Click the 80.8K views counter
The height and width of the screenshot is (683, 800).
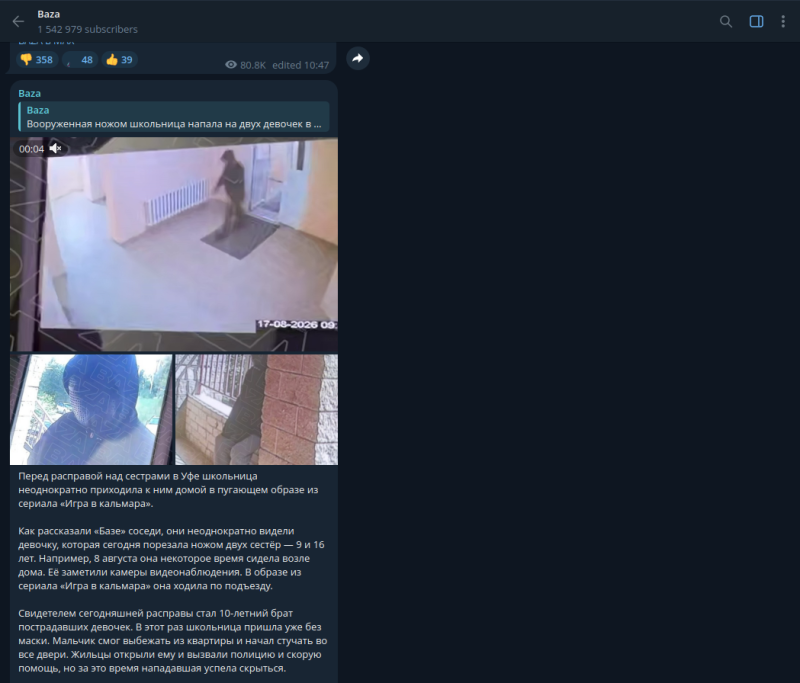(x=245, y=65)
